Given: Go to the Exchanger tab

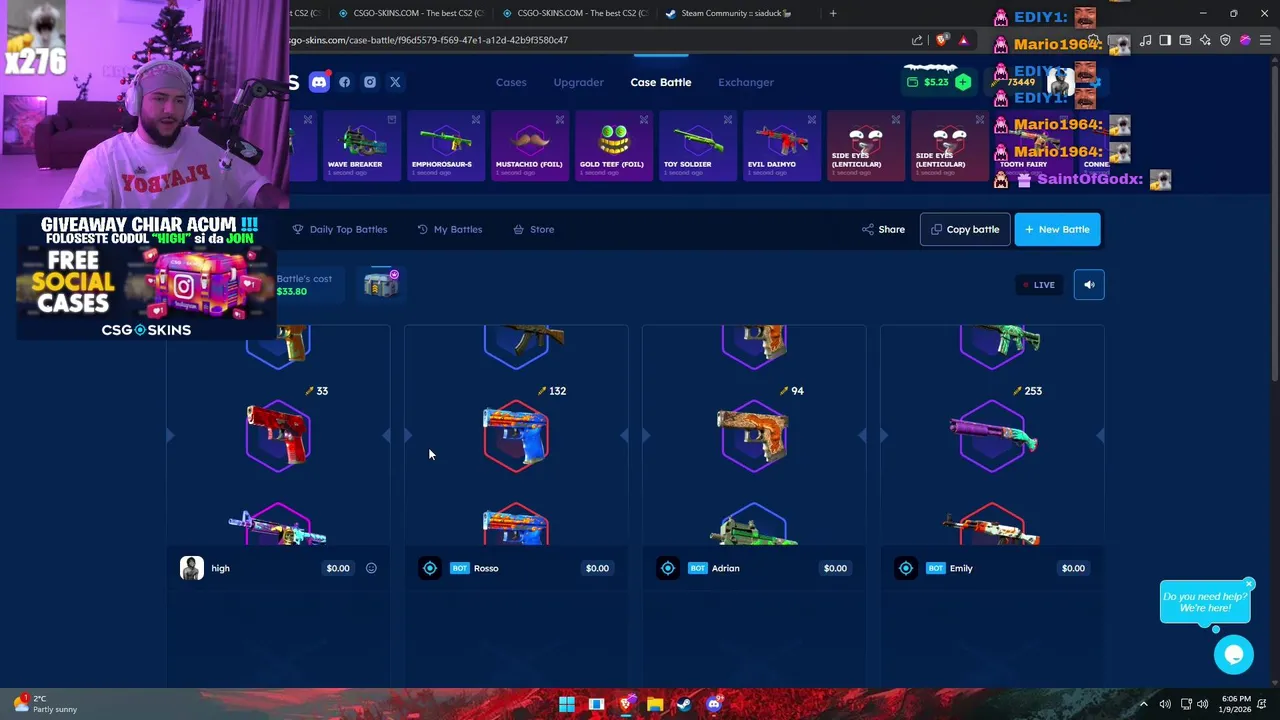Looking at the screenshot, I should click(746, 82).
